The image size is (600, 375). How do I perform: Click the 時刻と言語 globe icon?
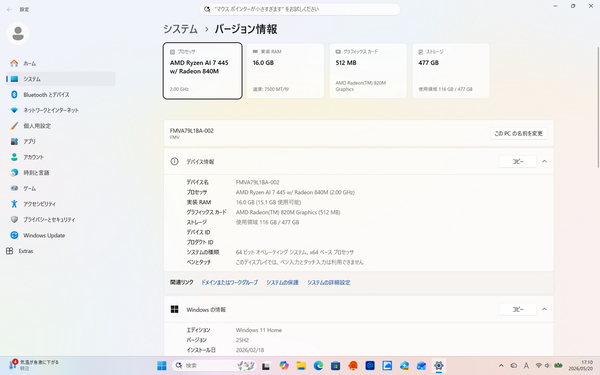click(x=14, y=173)
